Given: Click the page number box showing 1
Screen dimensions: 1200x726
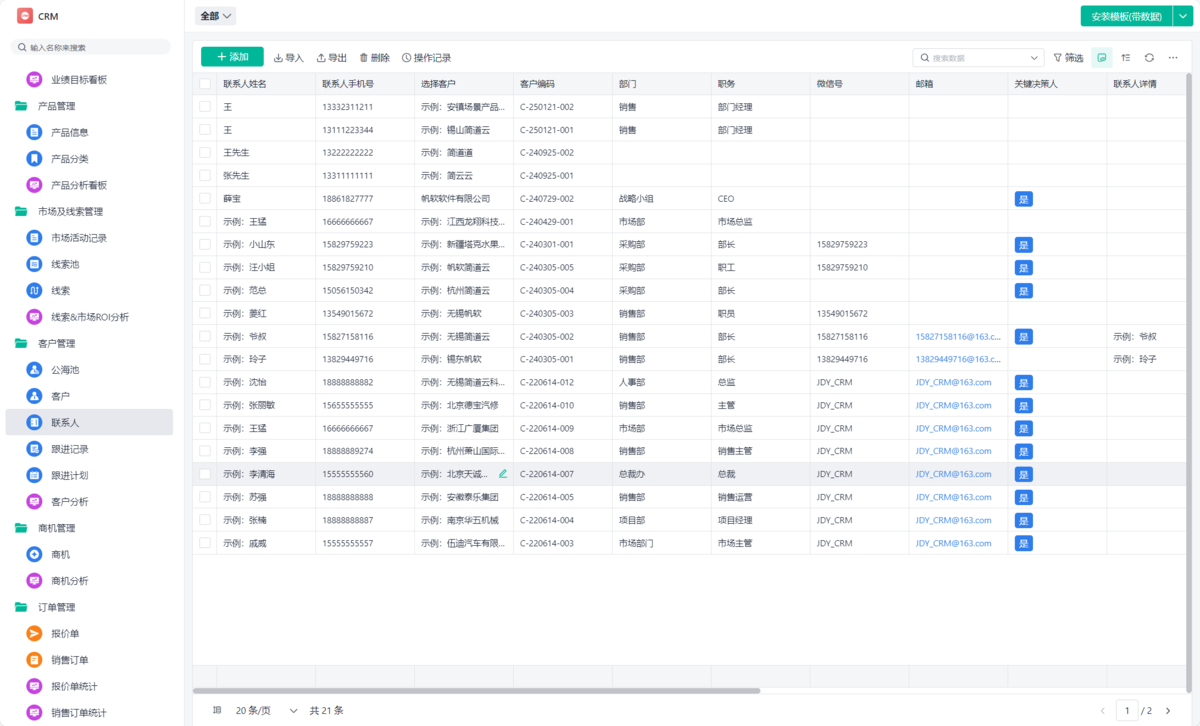Looking at the screenshot, I should tap(1127, 711).
